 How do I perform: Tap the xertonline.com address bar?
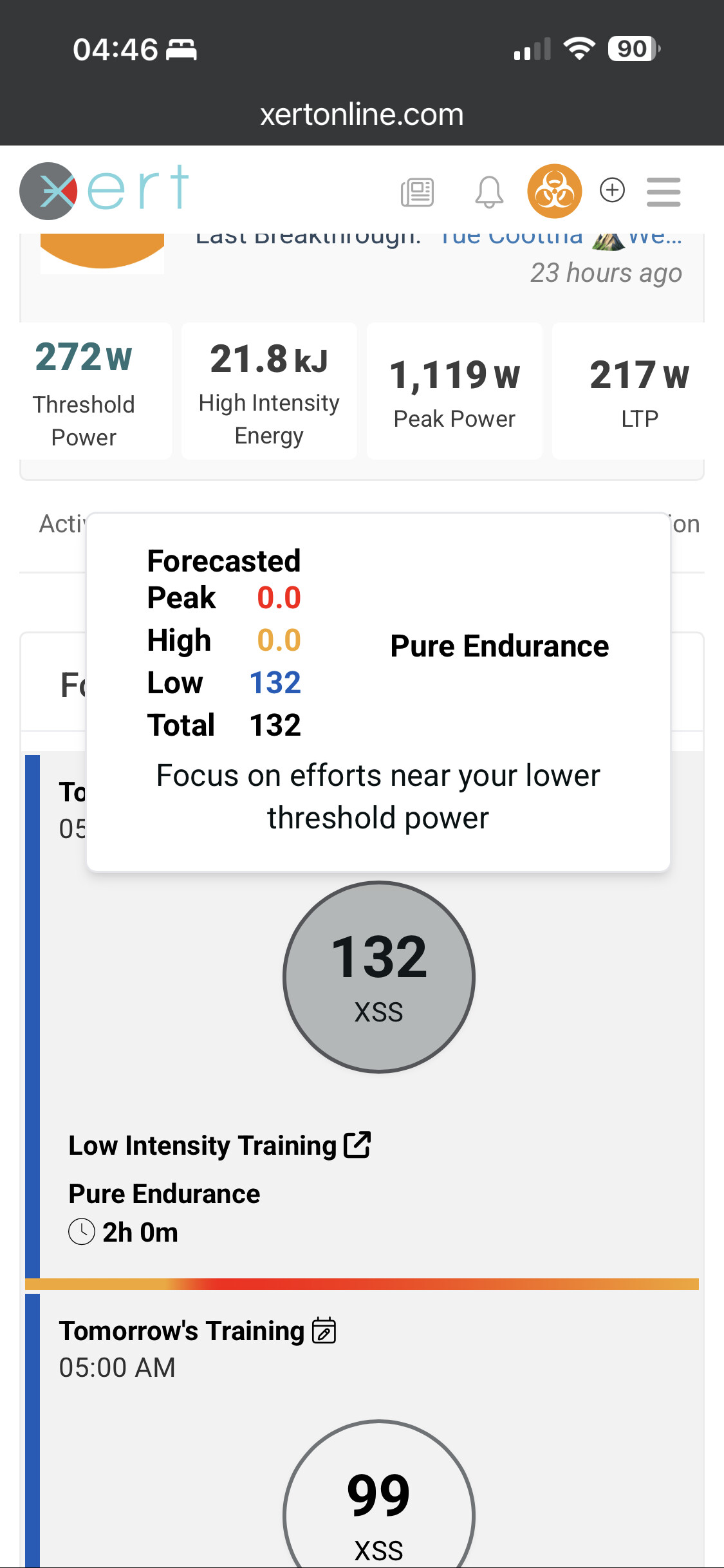tap(362, 115)
